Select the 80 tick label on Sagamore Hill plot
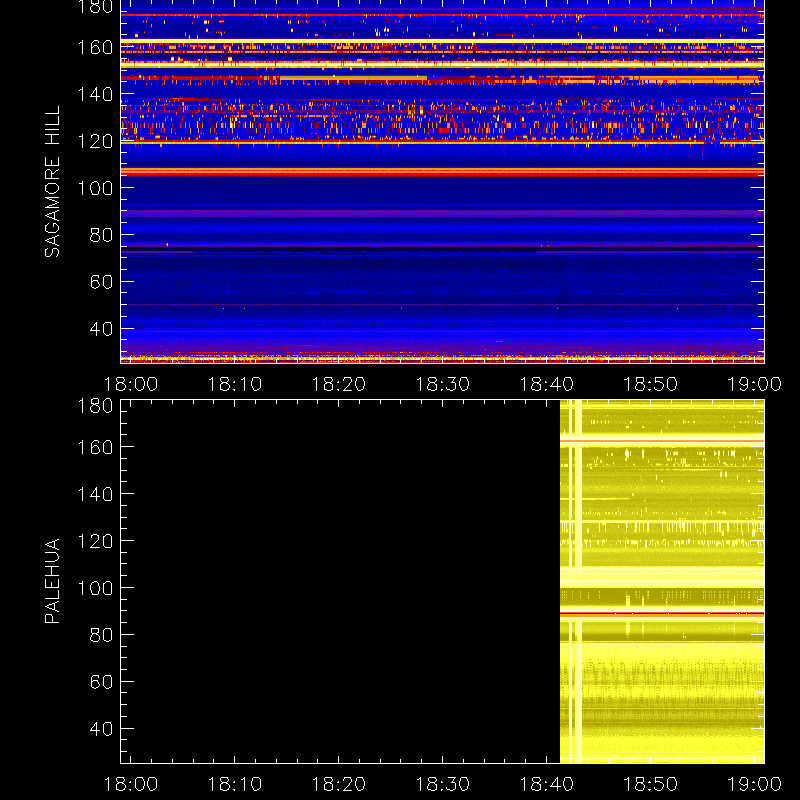The width and height of the screenshot is (800, 800). pos(101,235)
